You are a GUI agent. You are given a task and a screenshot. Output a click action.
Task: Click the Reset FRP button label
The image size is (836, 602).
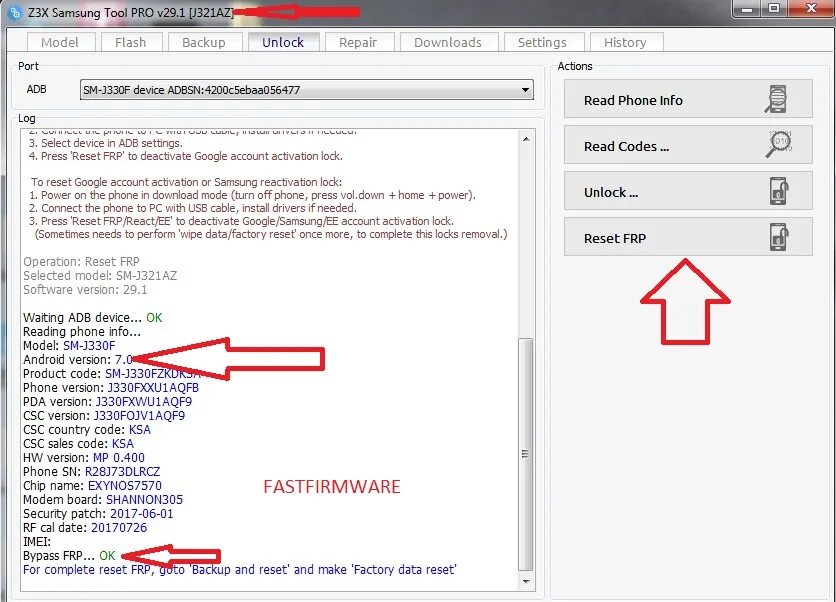(x=615, y=238)
